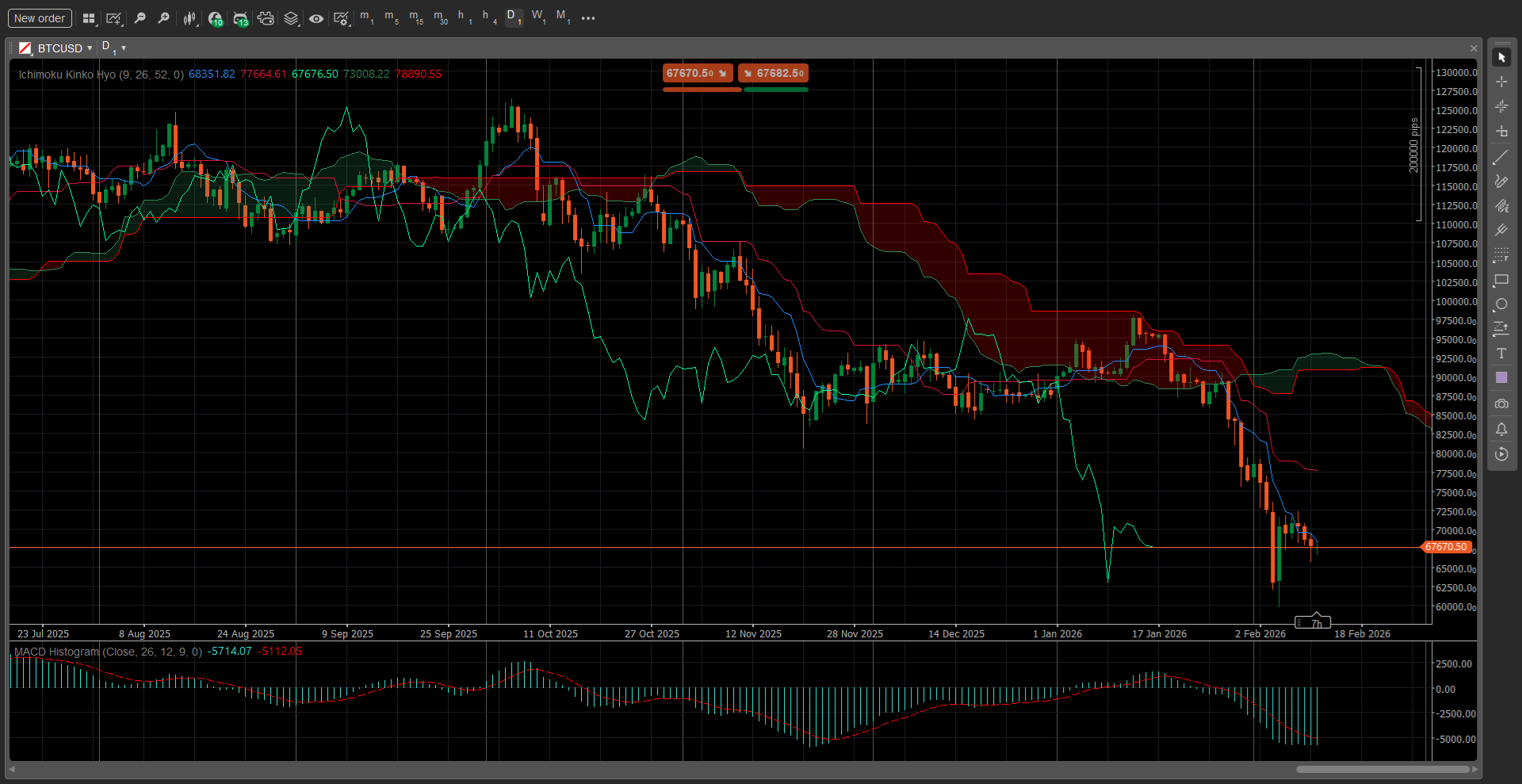
Task: Select the rectangle shape tool
Action: (x=1501, y=280)
